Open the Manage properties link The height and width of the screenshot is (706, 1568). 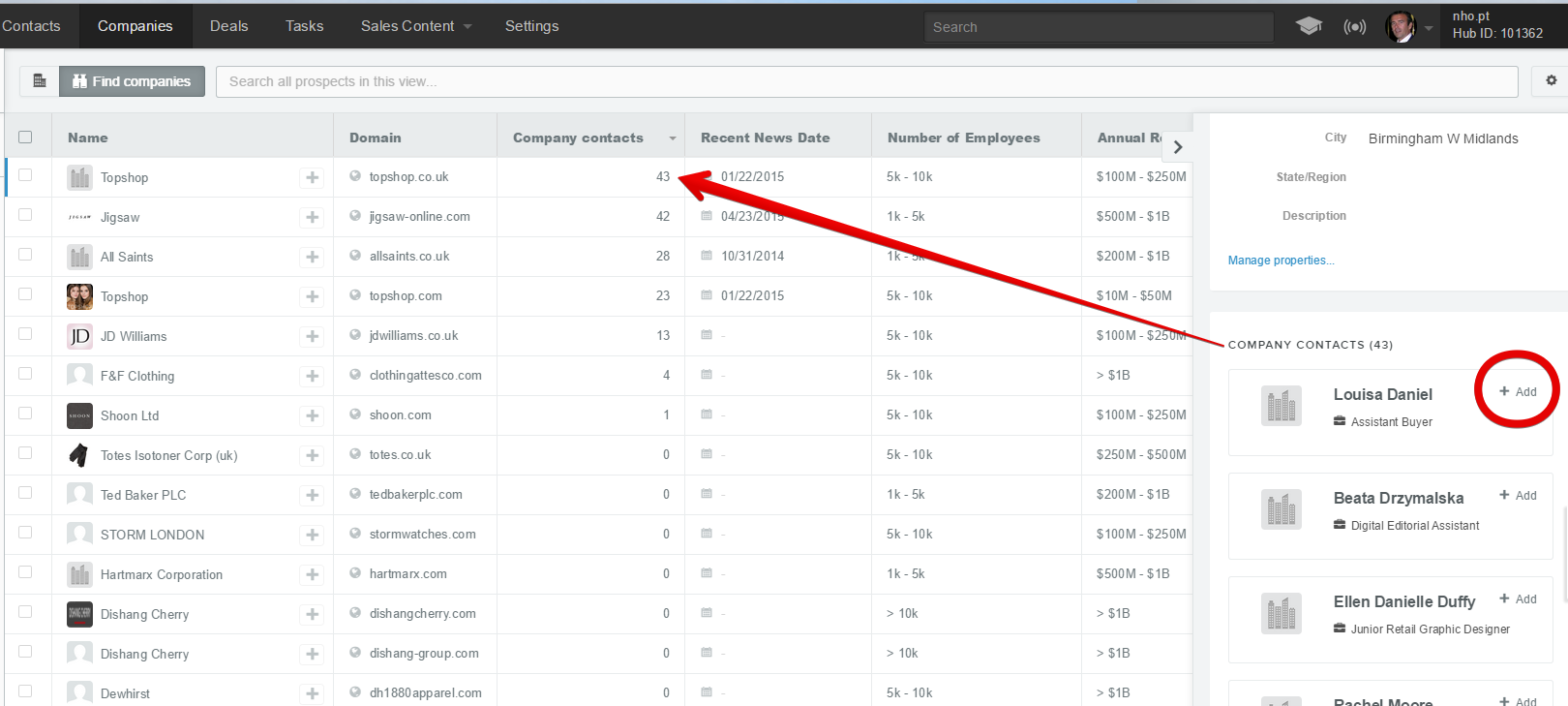click(1281, 261)
